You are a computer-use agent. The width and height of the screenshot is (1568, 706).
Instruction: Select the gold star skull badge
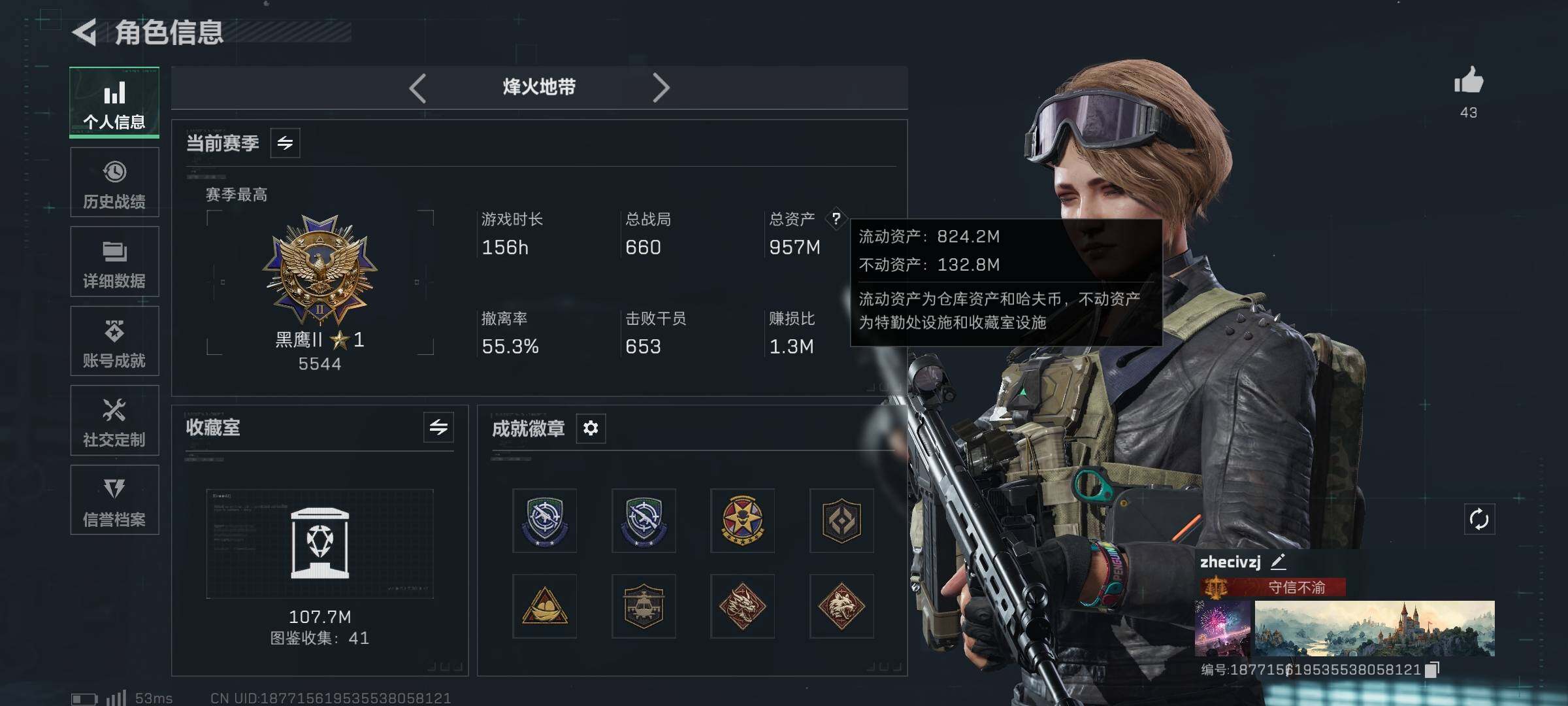742,520
